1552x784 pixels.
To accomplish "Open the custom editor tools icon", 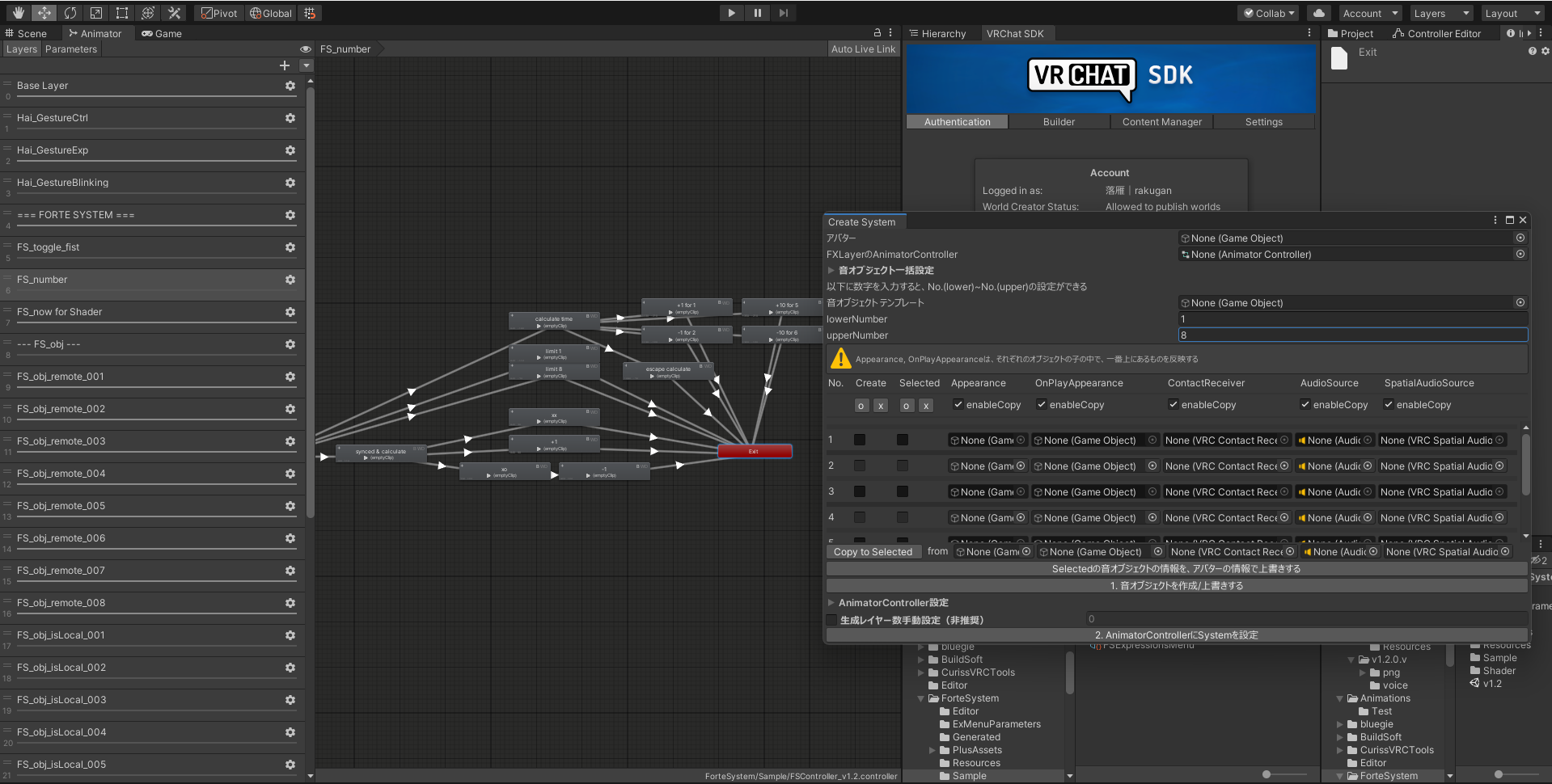I will coord(174,12).
